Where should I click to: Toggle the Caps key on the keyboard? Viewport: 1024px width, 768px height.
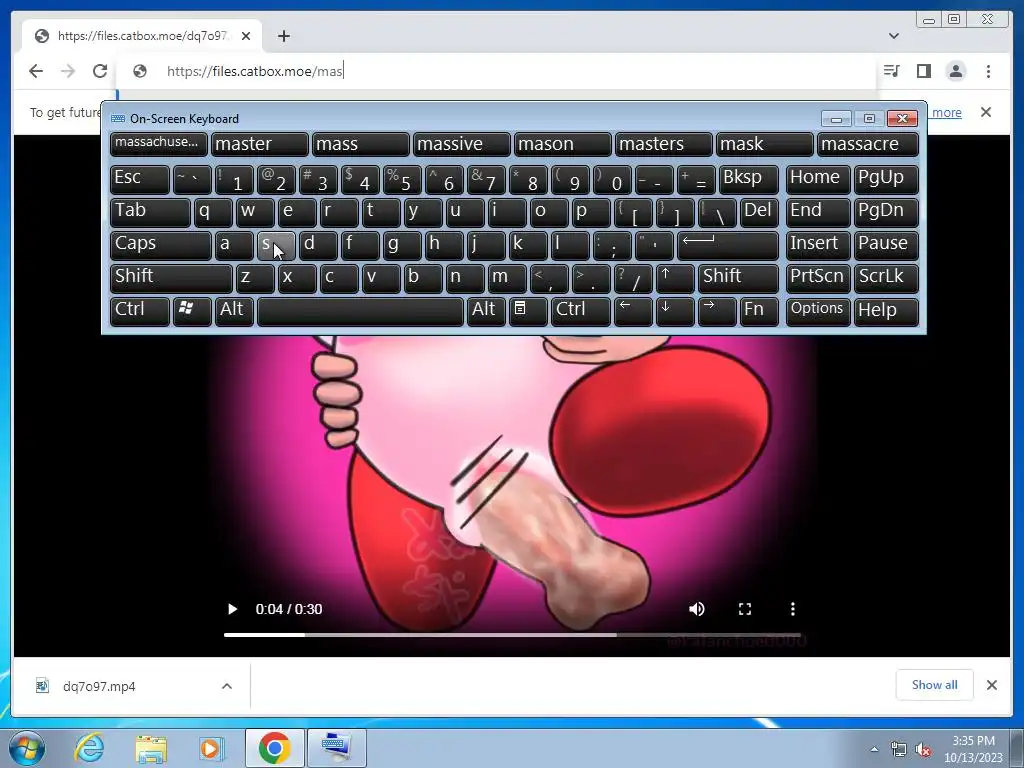[161, 245]
